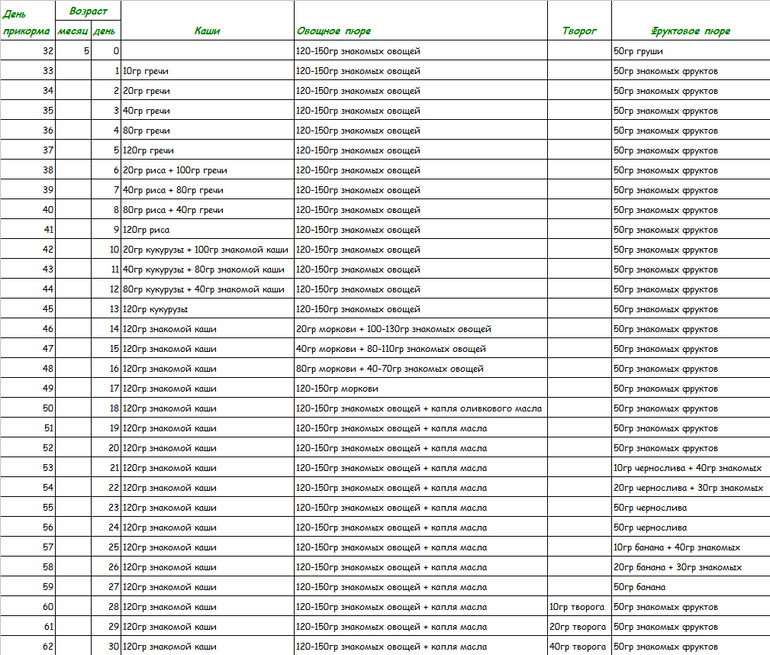Click the cell containing "50гр груши"
The width and height of the screenshot is (770, 655).
point(690,51)
